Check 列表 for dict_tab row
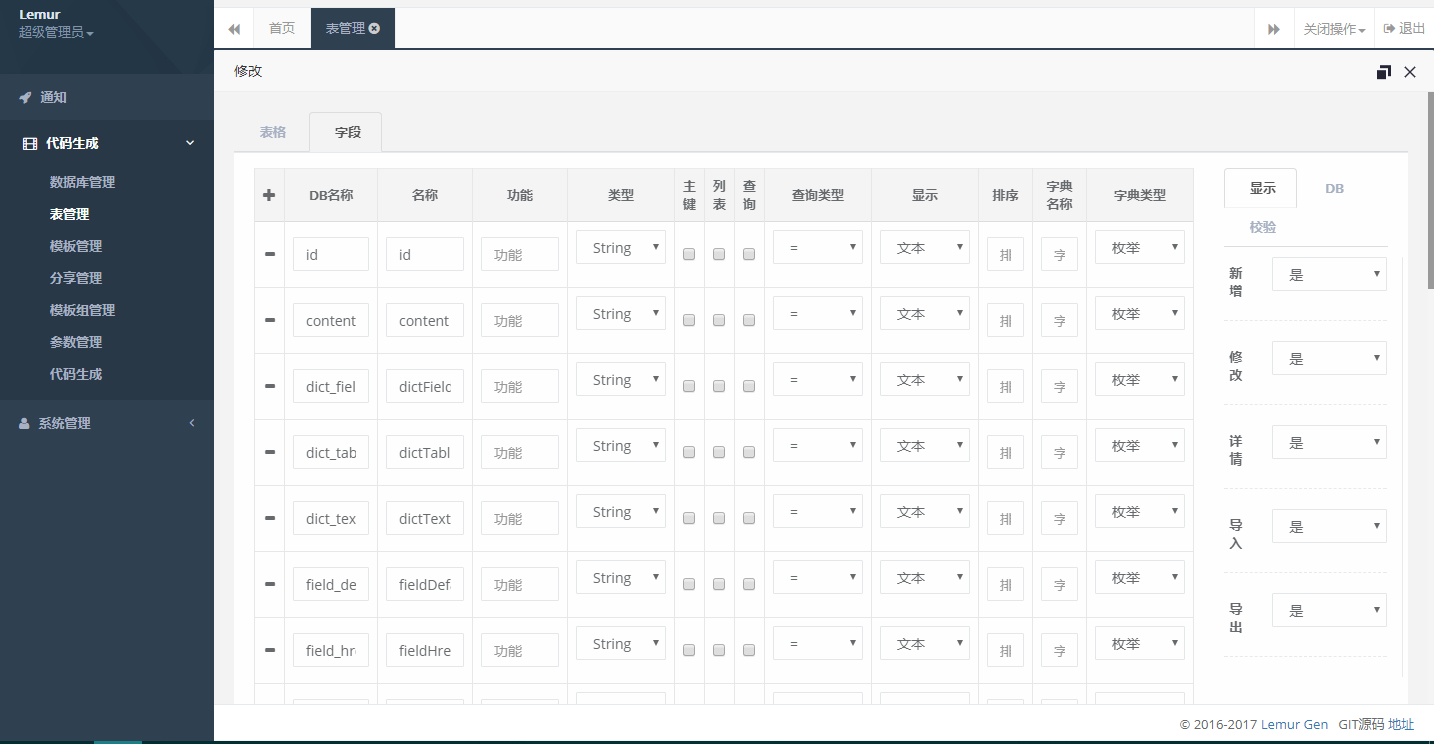This screenshot has height=744, width=1434. [719, 452]
